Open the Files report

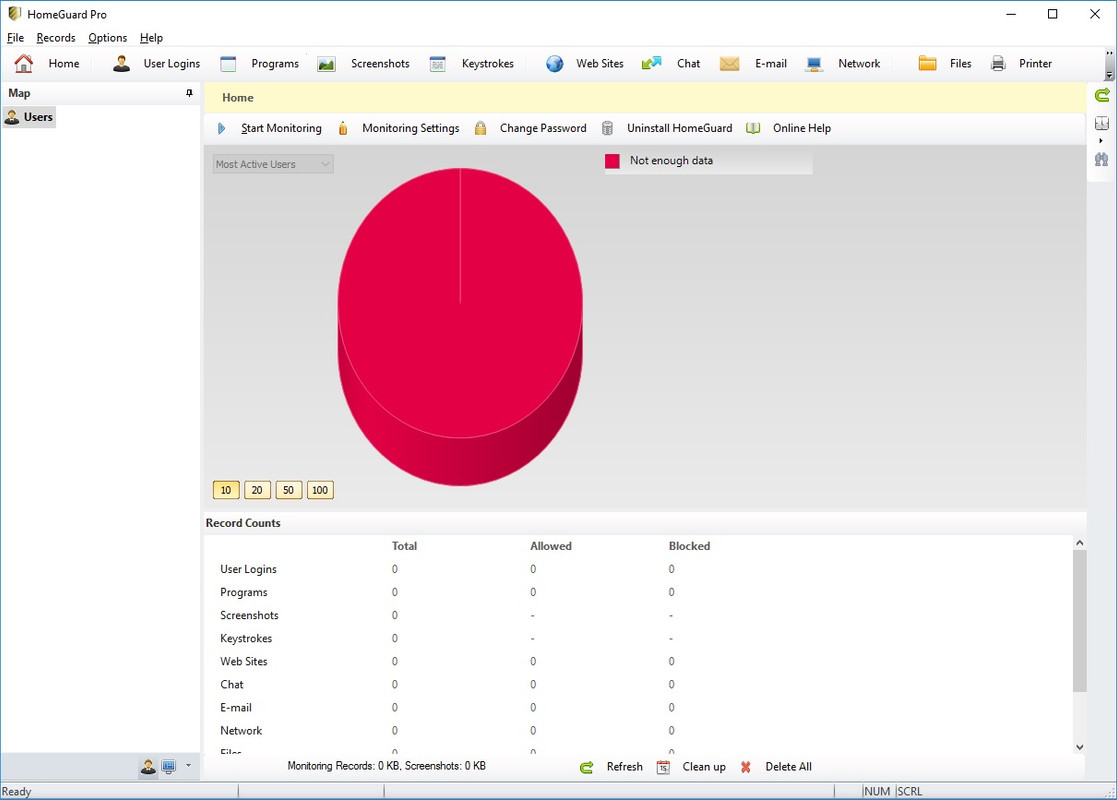click(945, 63)
